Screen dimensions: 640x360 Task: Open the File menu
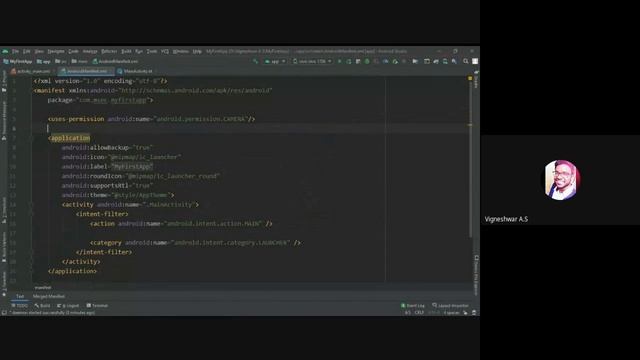pos(16,51)
